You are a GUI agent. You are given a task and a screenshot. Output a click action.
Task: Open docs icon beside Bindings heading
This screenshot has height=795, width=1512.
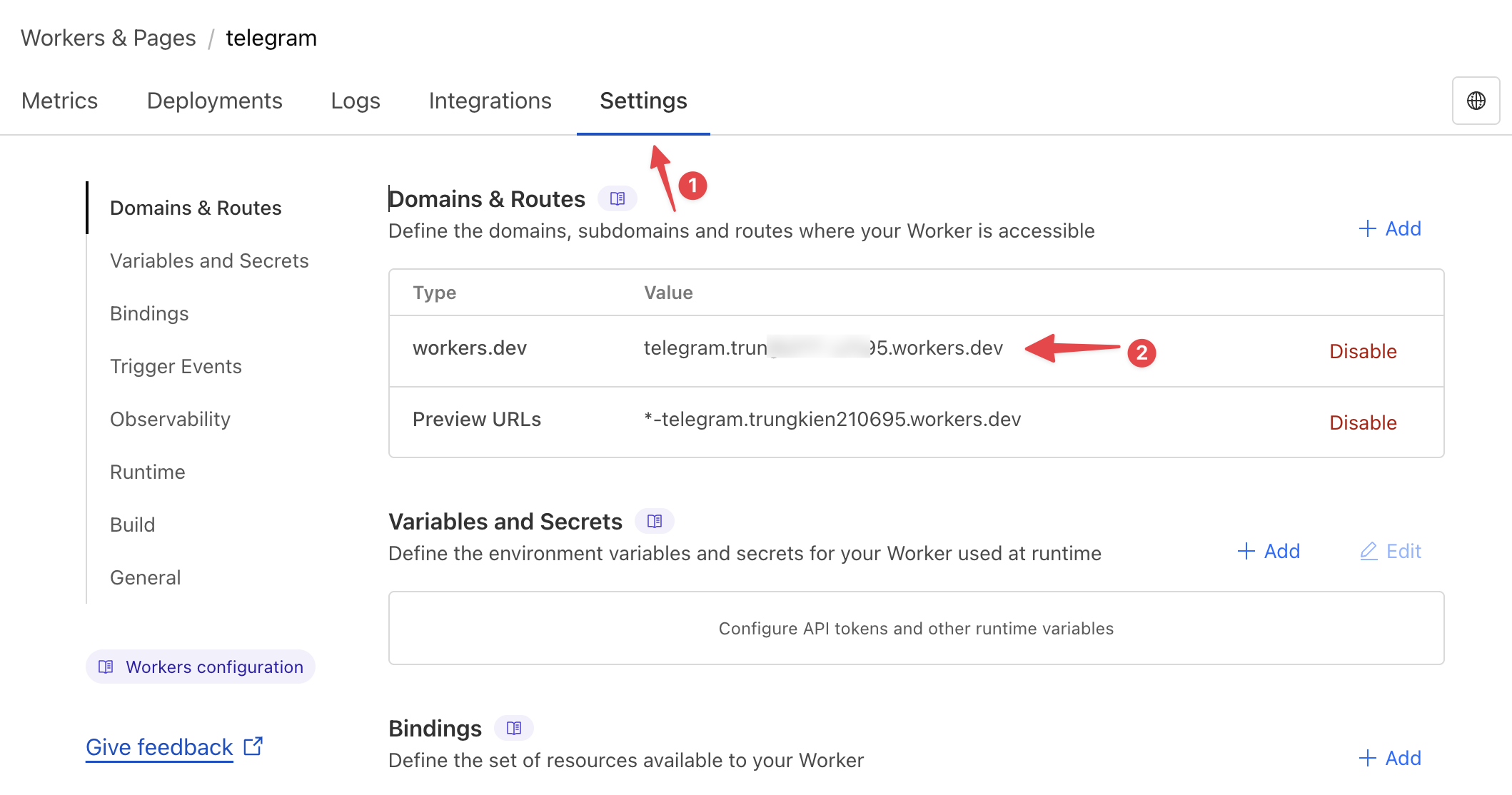[x=514, y=728]
